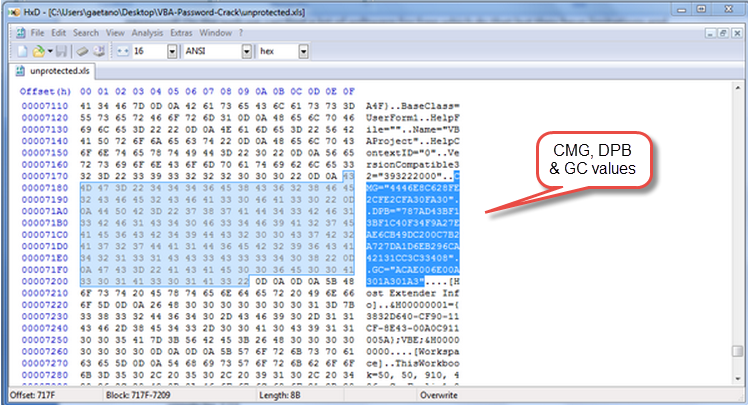The width and height of the screenshot is (748, 405).
Task: Open the Search menu
Action: [x=86, y=33]
